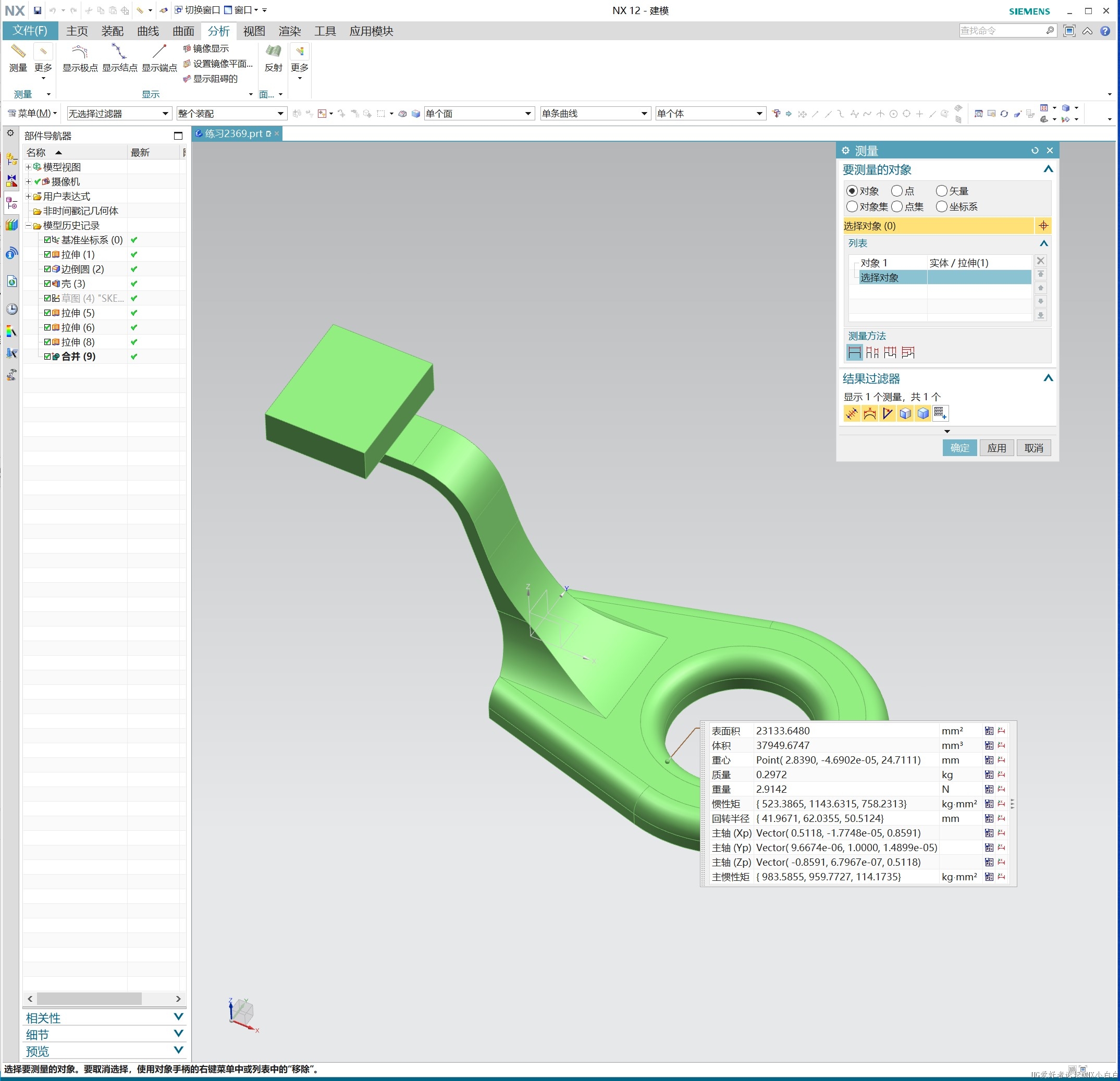
Task: Select the 坐标系 (CSYS) radio button
Action: (941, 206)
